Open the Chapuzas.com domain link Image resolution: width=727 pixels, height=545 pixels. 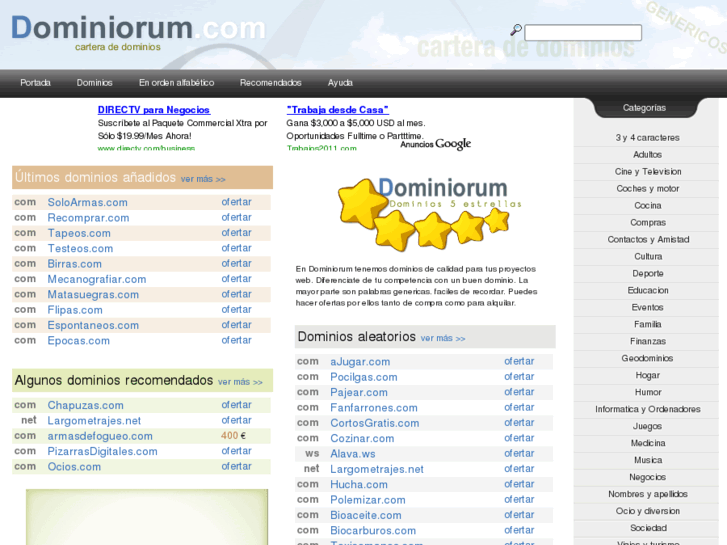[85, 405]
